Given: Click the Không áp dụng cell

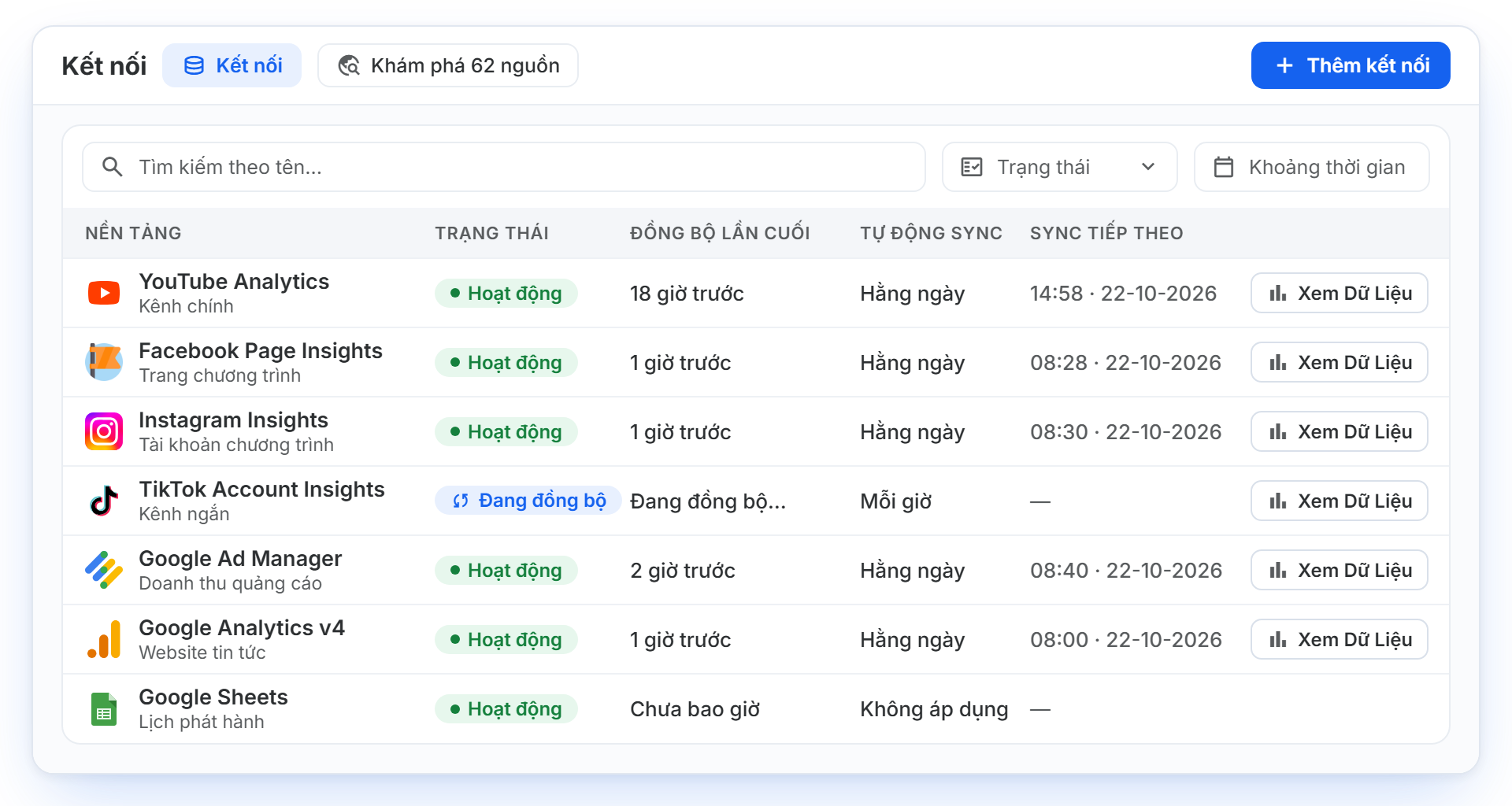Looking at the screenshot, I should coord(934,709).
